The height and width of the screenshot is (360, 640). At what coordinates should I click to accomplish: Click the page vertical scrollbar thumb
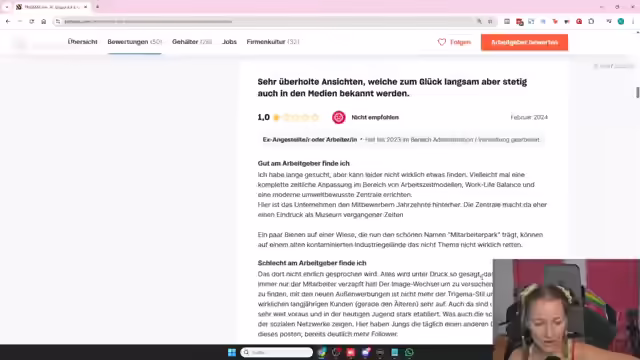coord(638,92)
